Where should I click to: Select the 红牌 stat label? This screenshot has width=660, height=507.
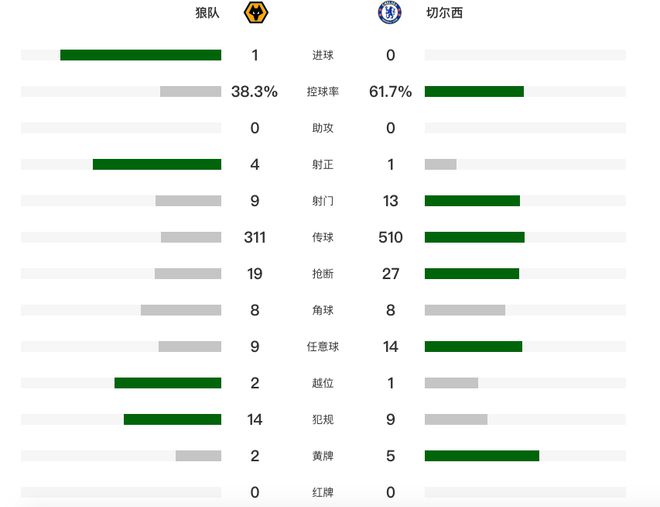pos(323,492)
